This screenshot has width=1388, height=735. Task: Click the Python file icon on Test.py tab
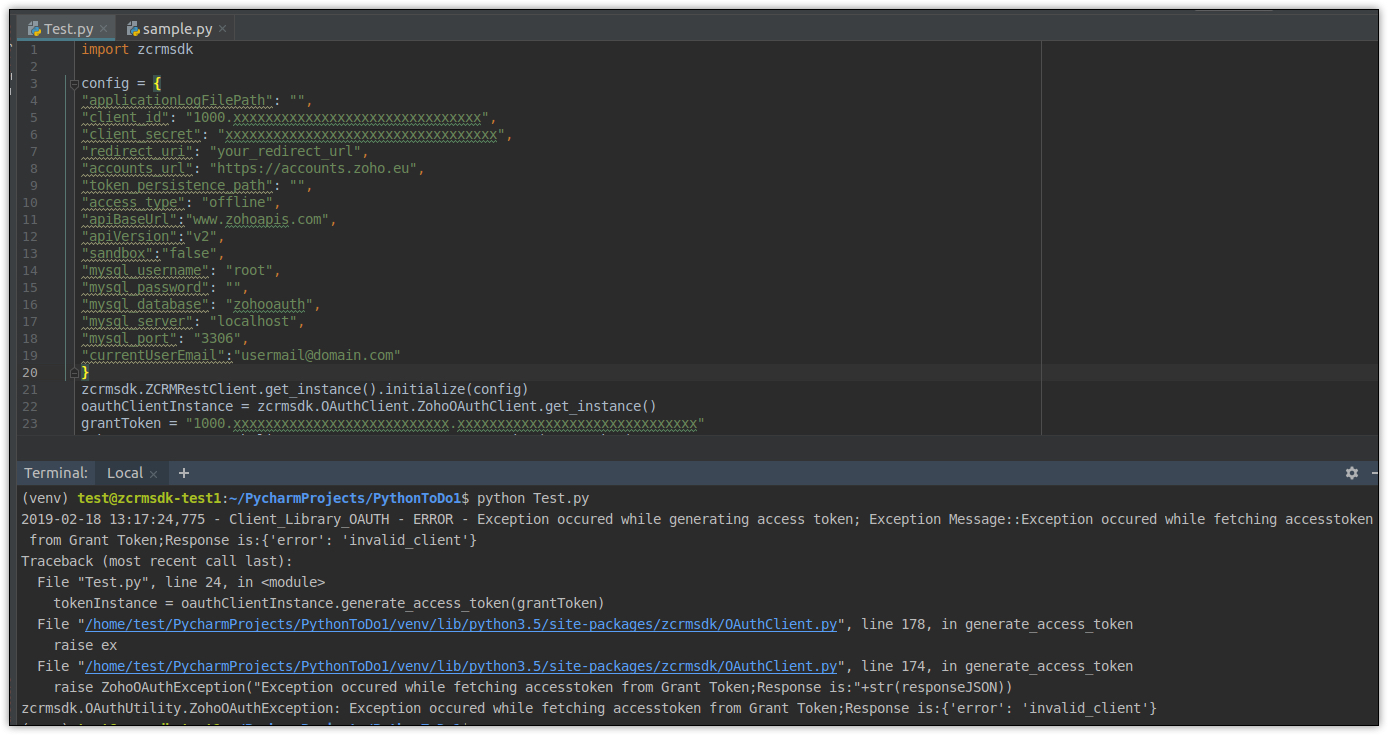click(33, 29)
